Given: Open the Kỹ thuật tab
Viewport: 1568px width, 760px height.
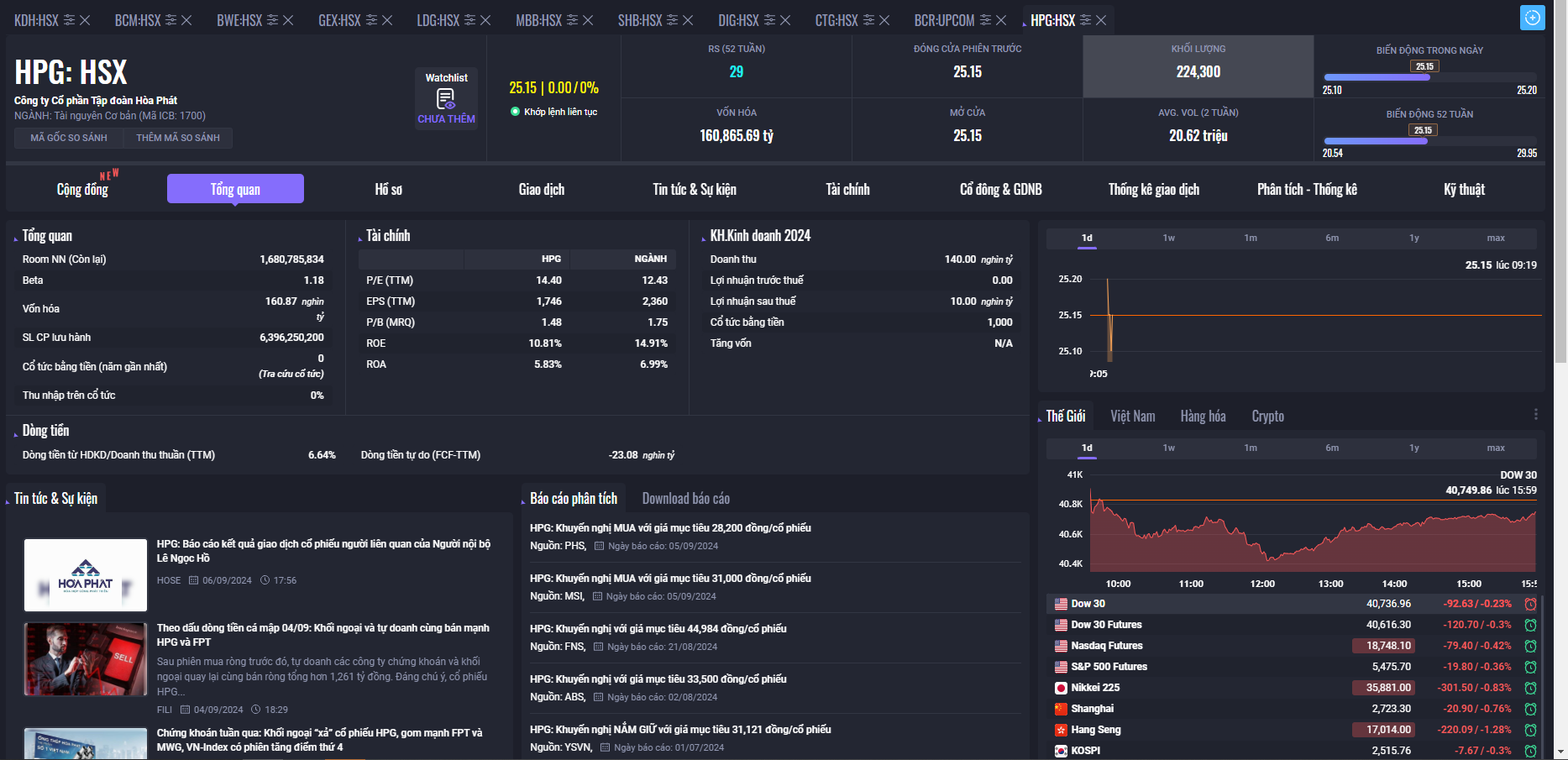Looking at the screenshot, I should point(1464,189).
